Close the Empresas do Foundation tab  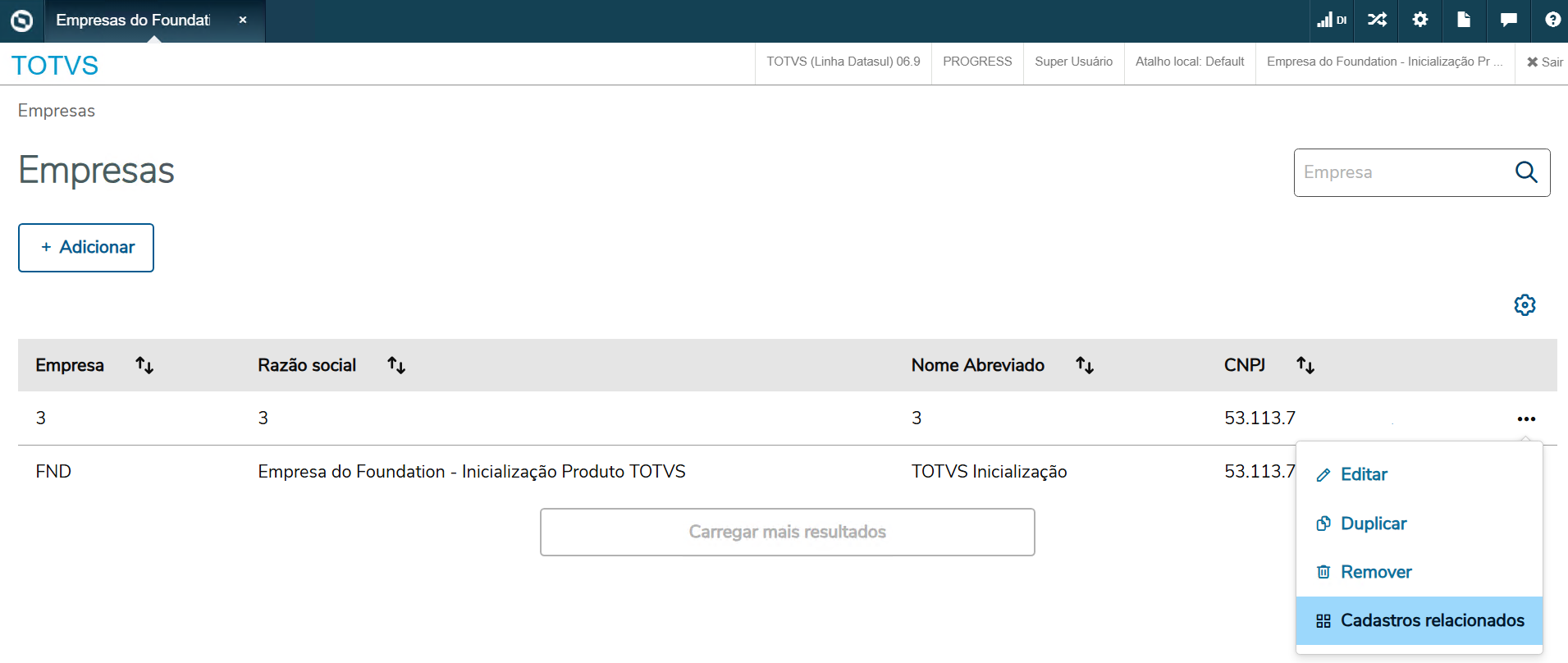(x=243, y=20)
